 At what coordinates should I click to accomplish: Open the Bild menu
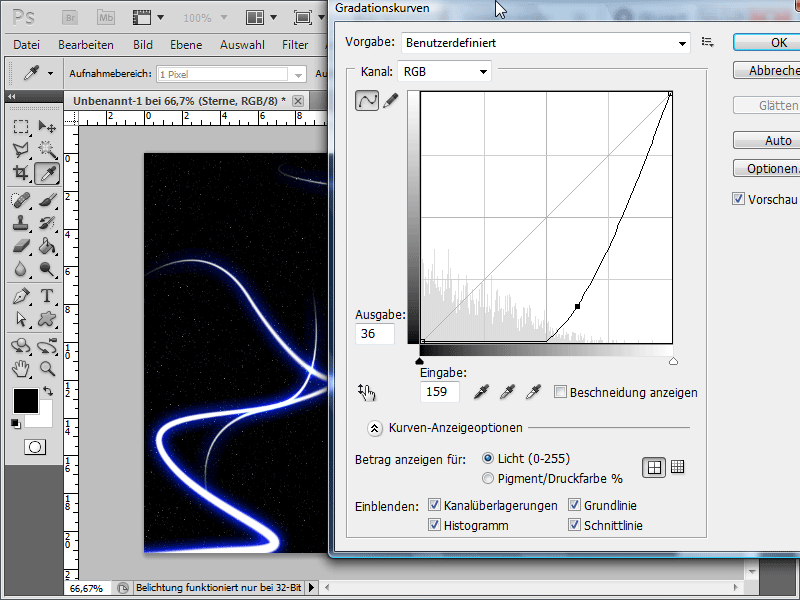point(143,45)
